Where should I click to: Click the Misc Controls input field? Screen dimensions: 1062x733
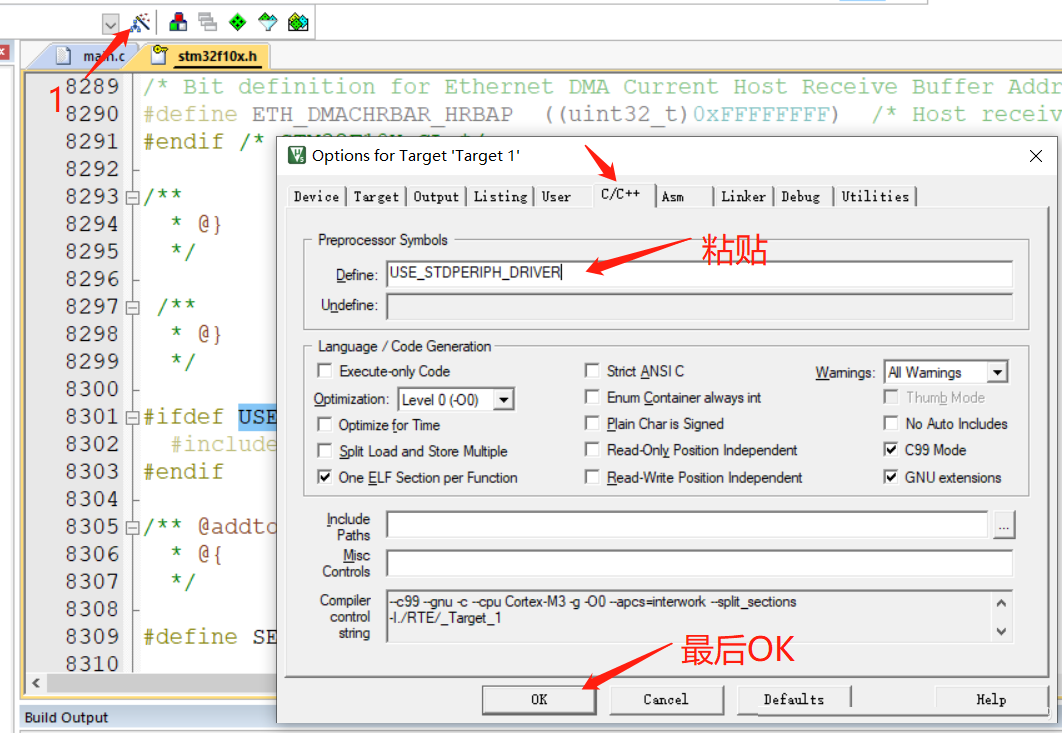tap(700, 563)
